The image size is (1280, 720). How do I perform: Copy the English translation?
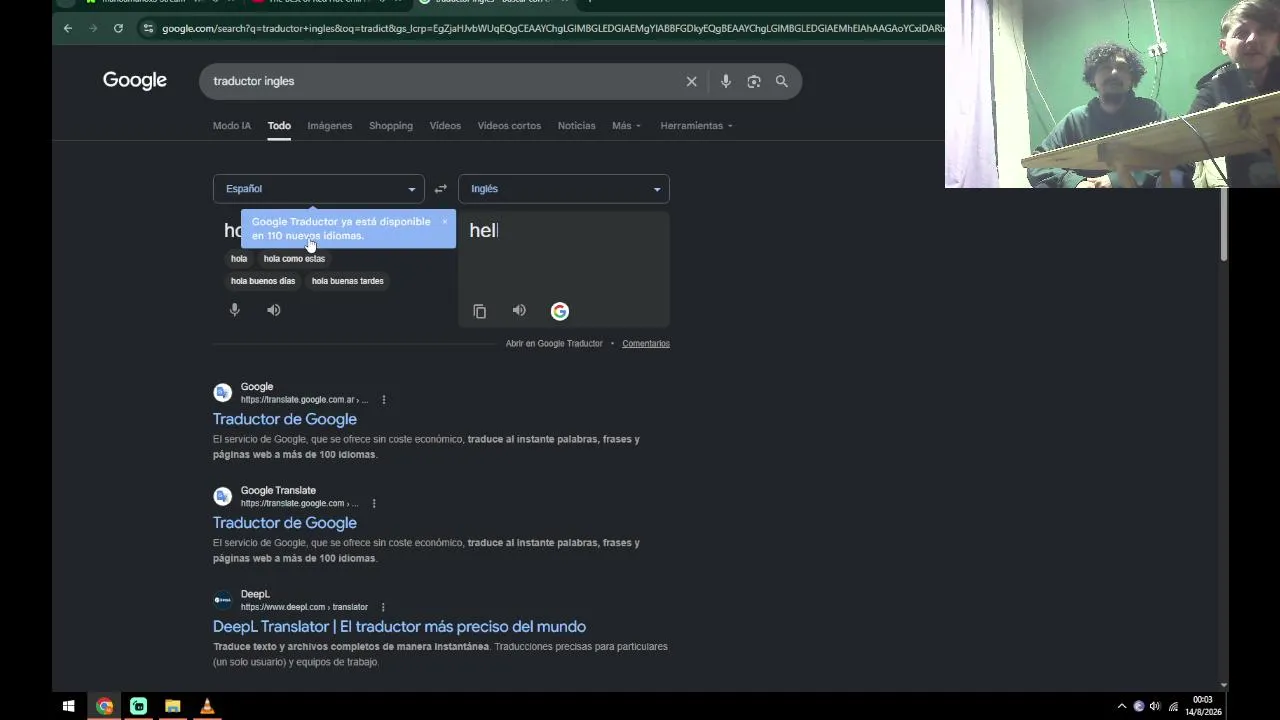click(x=480, y=311)
